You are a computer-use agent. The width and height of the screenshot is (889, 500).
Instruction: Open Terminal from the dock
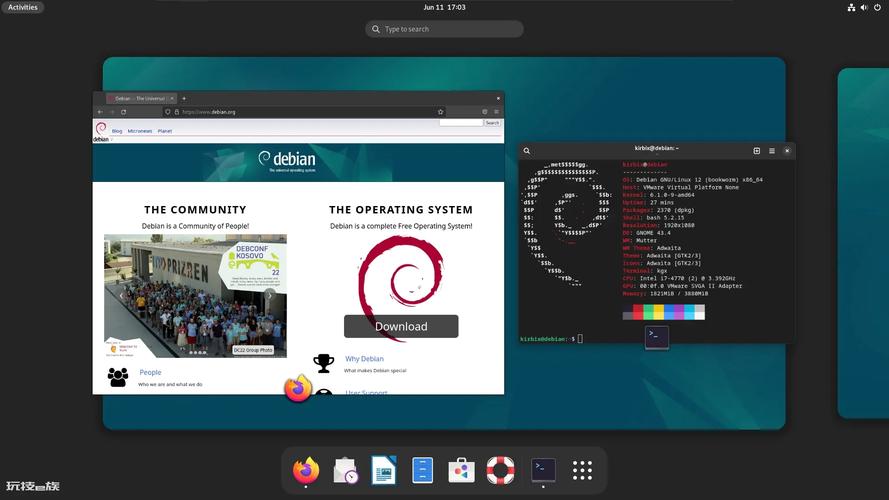tap(543, 470)
